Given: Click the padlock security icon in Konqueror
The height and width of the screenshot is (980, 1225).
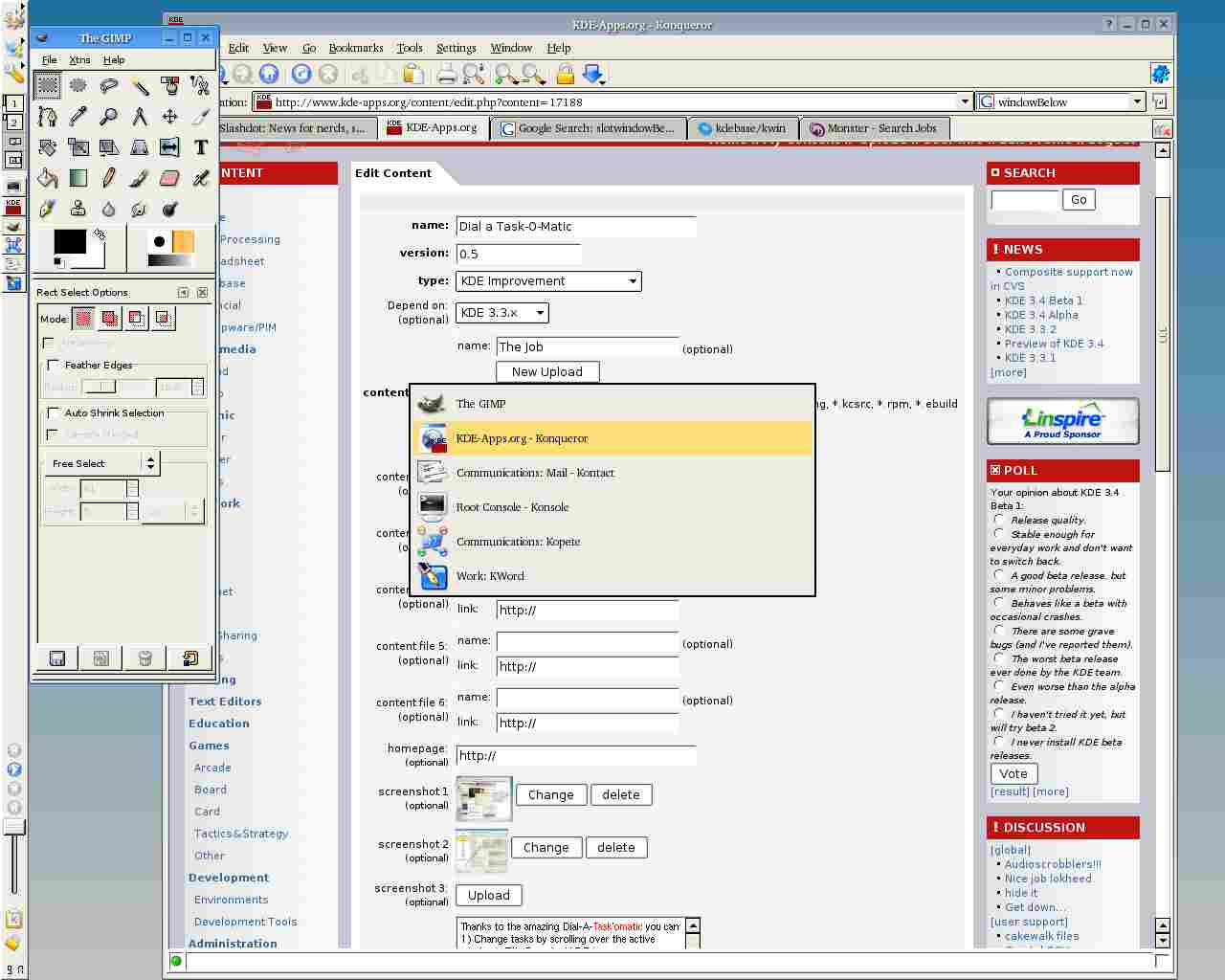Looking at the screenshot, I should (566, 74).
